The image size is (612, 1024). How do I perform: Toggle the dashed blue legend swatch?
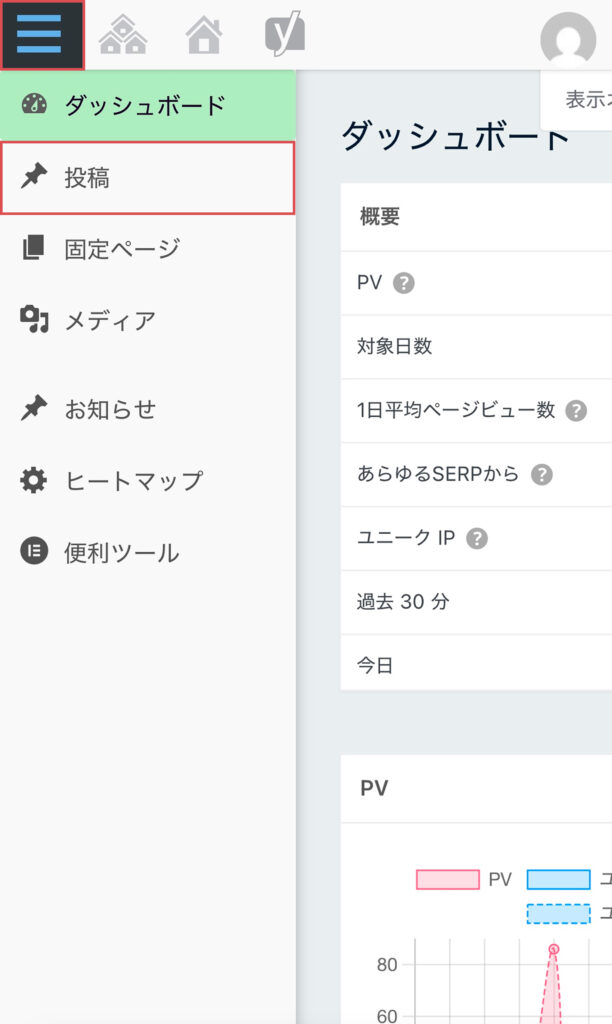click(558, 913)
